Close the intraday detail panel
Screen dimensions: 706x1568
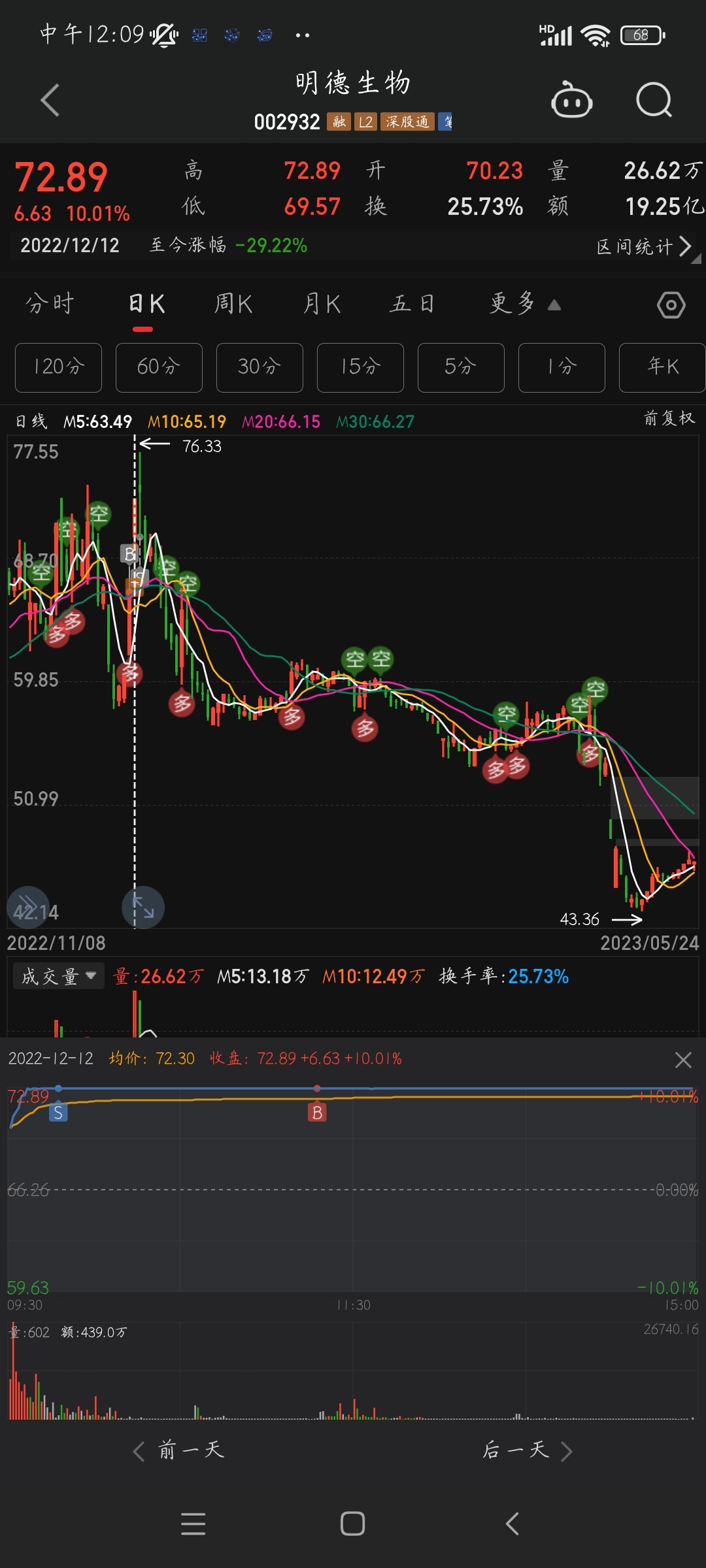click(x=683, y=1060)
